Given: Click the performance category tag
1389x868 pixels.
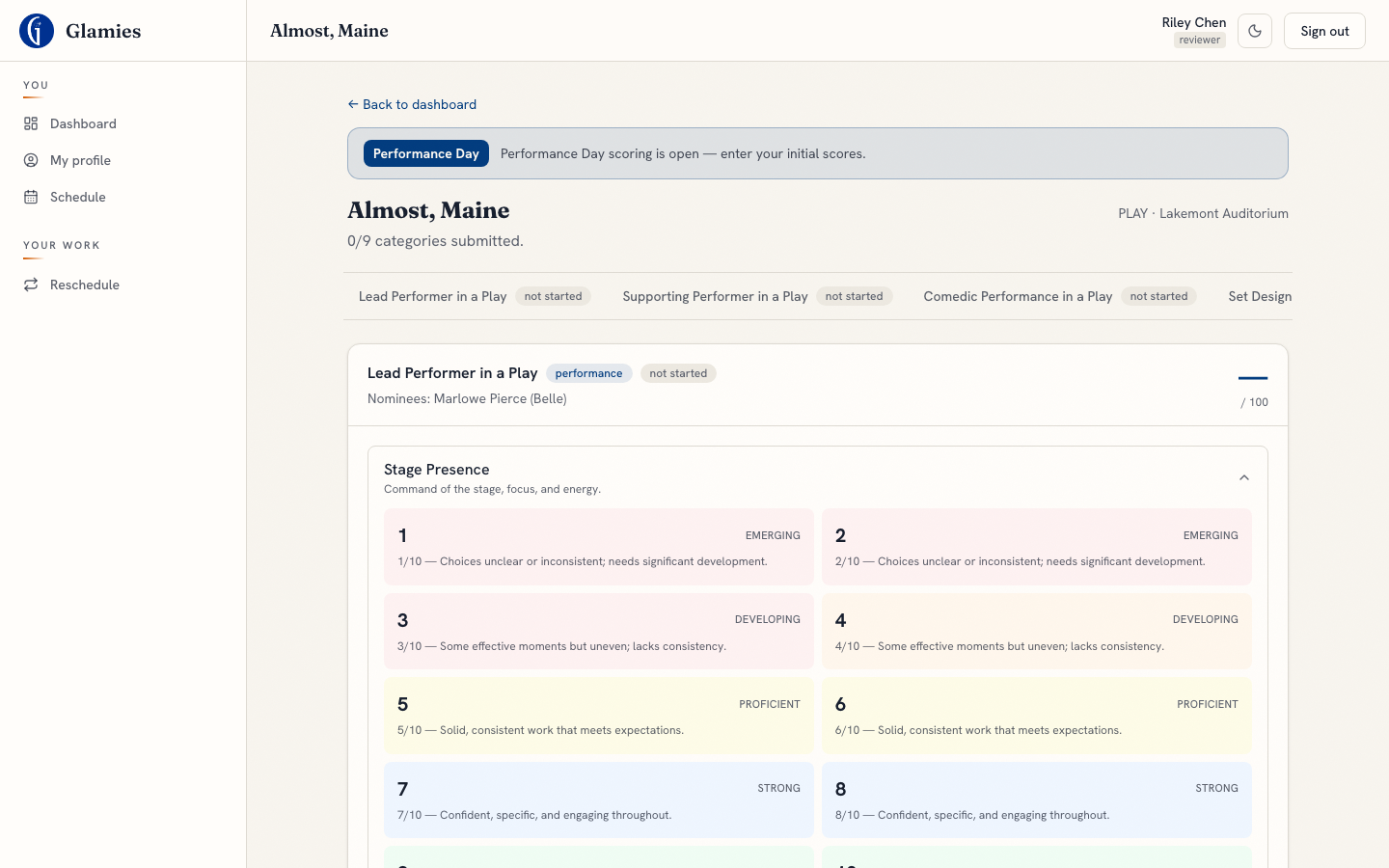Looking at the screenshot, I should tap(589, 373).
